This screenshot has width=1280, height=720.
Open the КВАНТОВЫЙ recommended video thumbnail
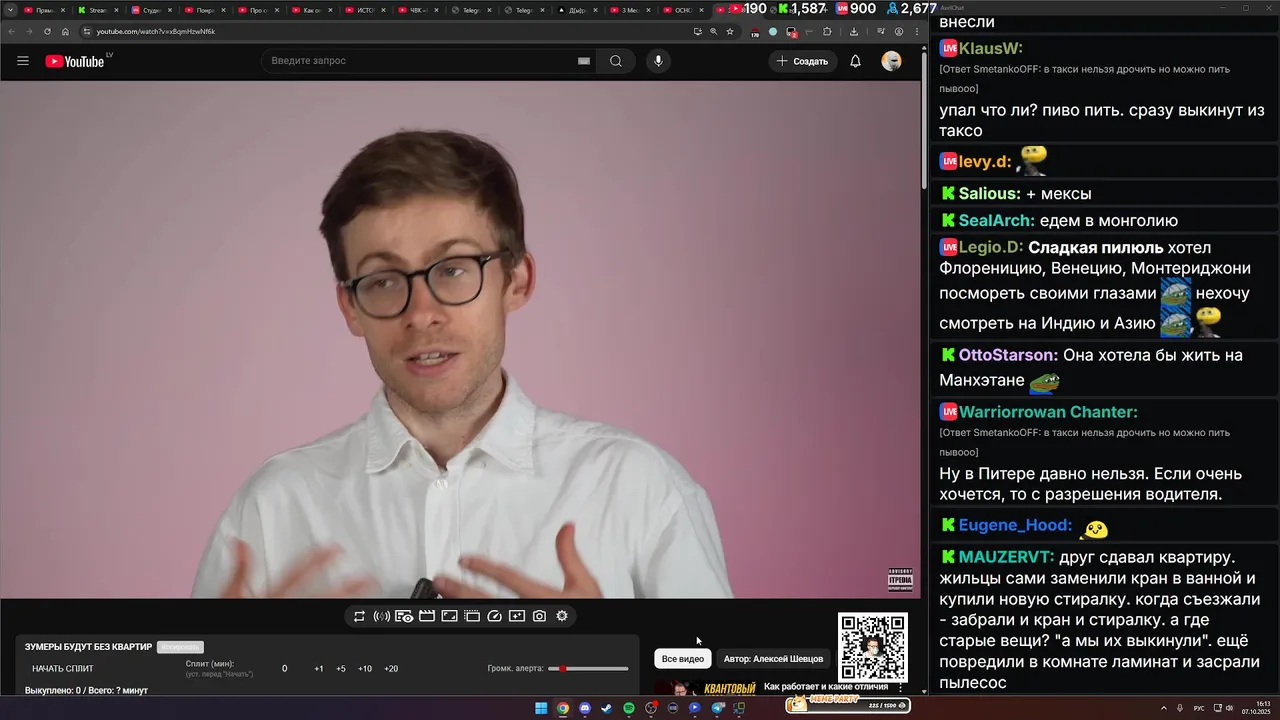pyautogui.click(x=705, y=688)
